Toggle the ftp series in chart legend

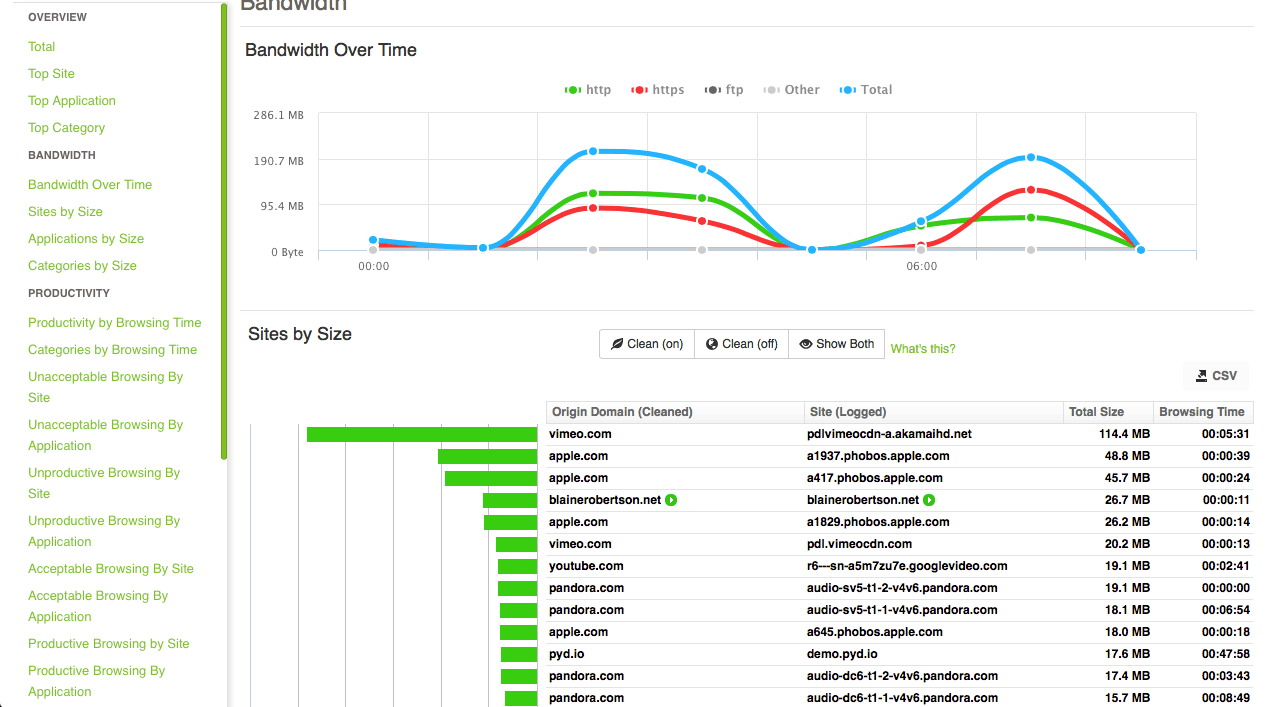(724, 90)
